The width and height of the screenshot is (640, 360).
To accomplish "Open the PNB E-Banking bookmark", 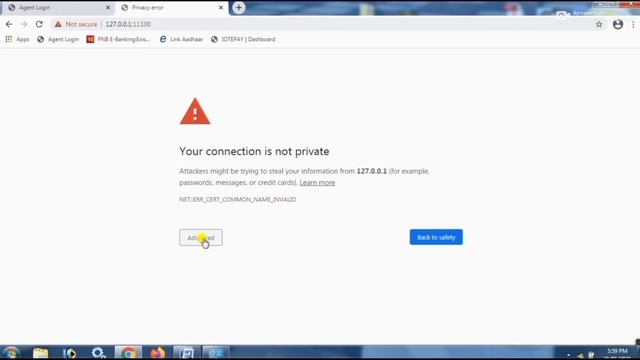I will click(x=118, y=39).
